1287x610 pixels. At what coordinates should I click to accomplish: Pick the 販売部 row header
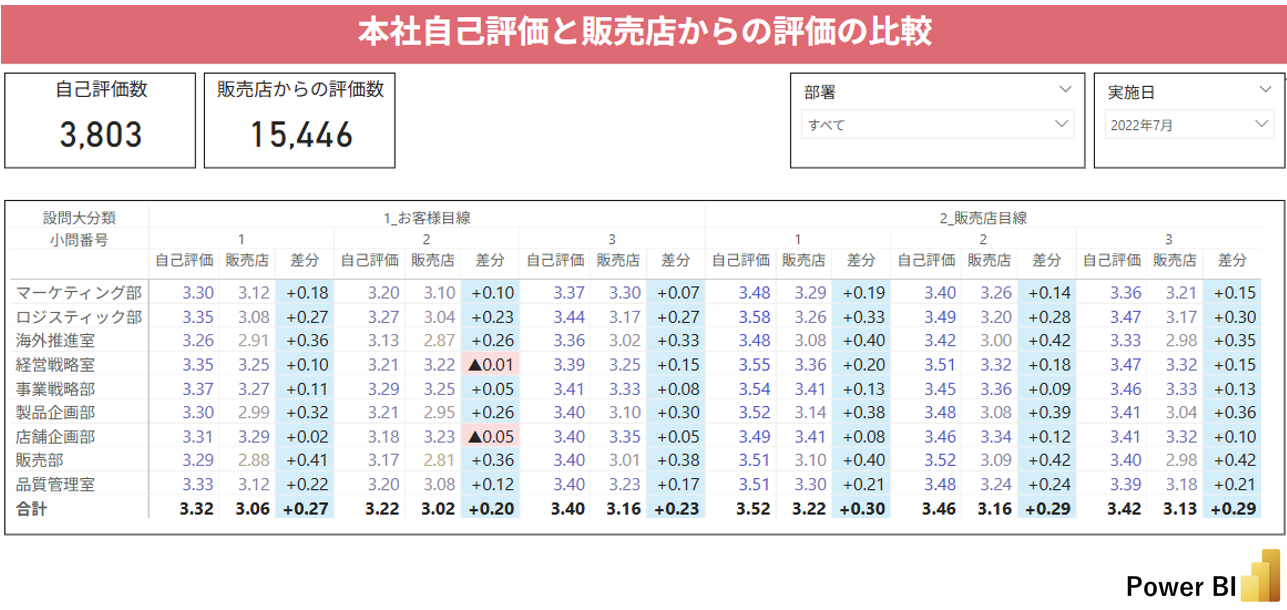point(41,461)
